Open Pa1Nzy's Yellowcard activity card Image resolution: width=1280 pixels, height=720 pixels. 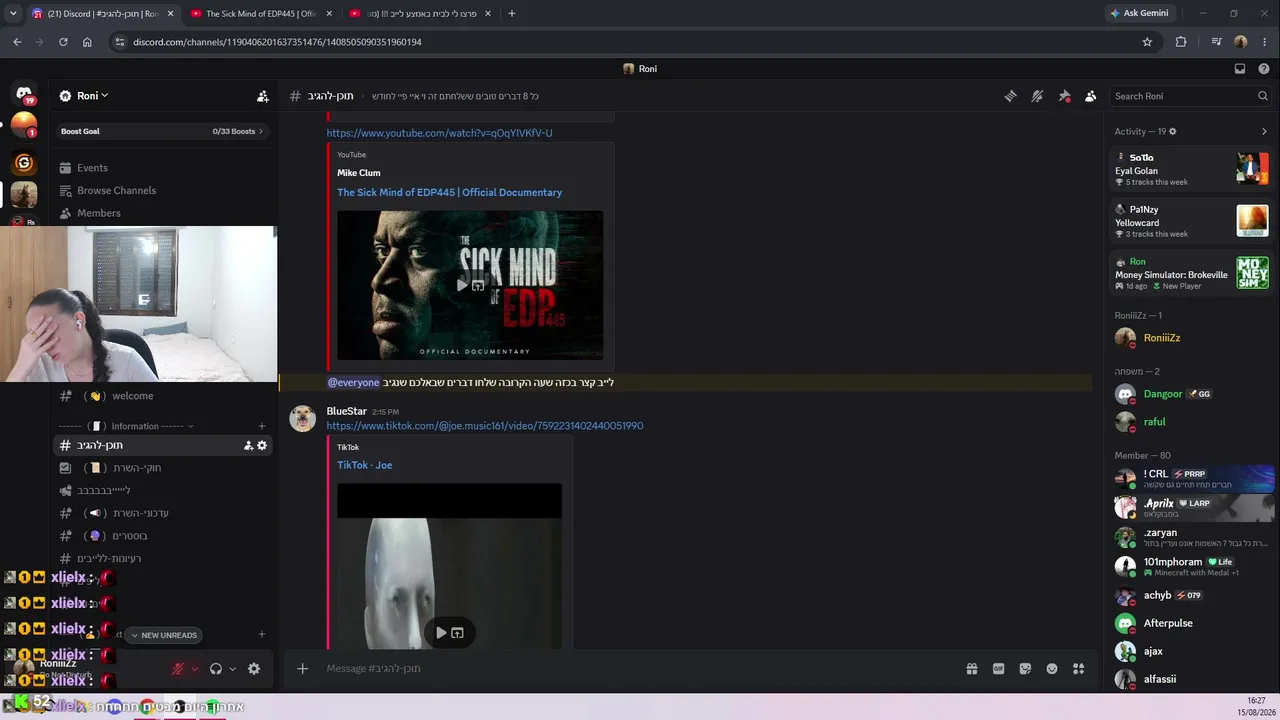1191,221
